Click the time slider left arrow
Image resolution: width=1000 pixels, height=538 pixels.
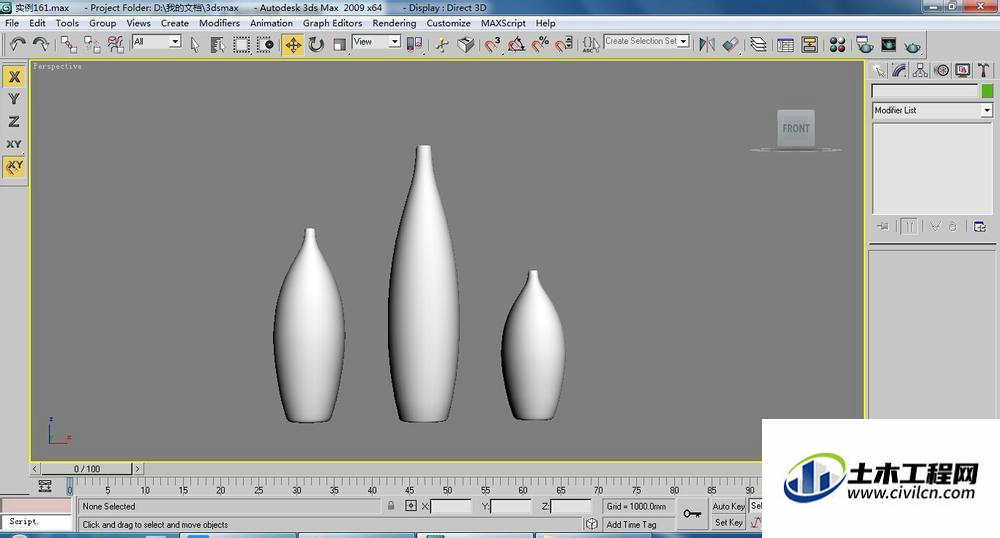[35, 469]
